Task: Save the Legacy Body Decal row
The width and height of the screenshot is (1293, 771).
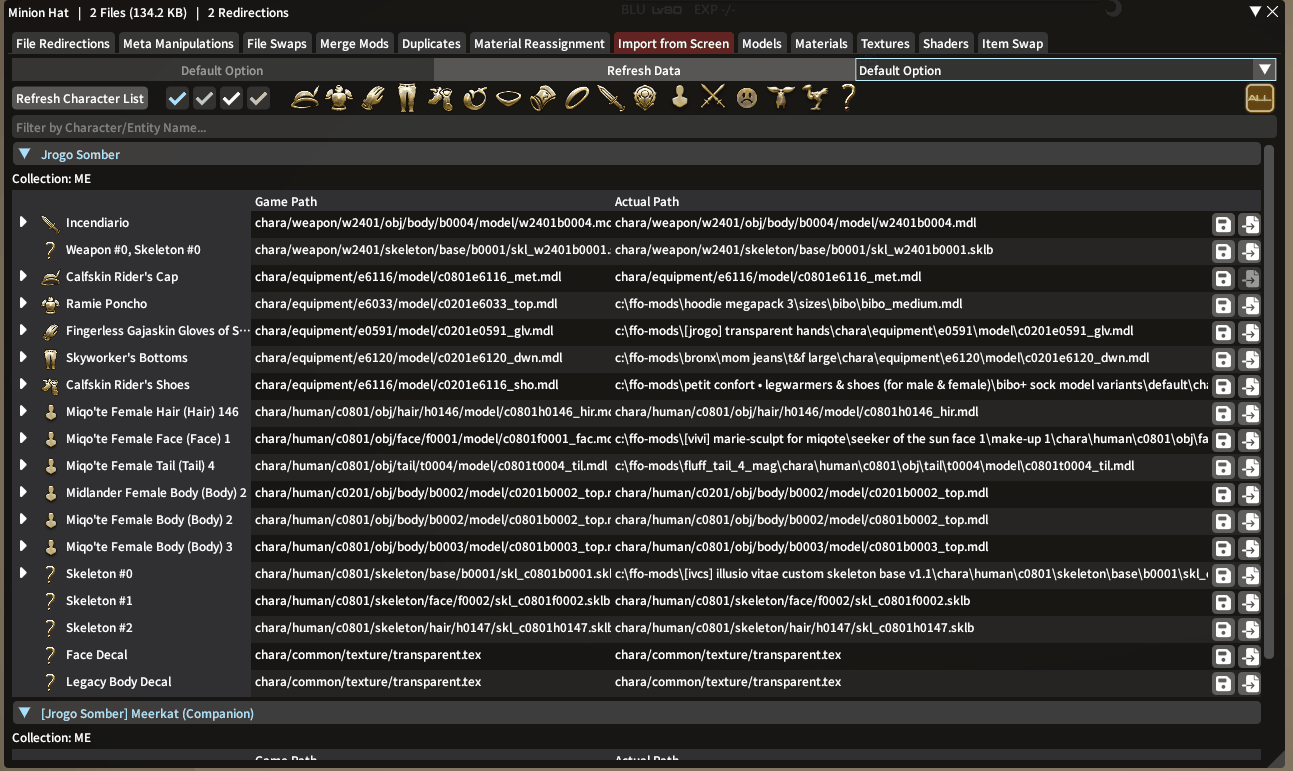Action: [1222, 683]
